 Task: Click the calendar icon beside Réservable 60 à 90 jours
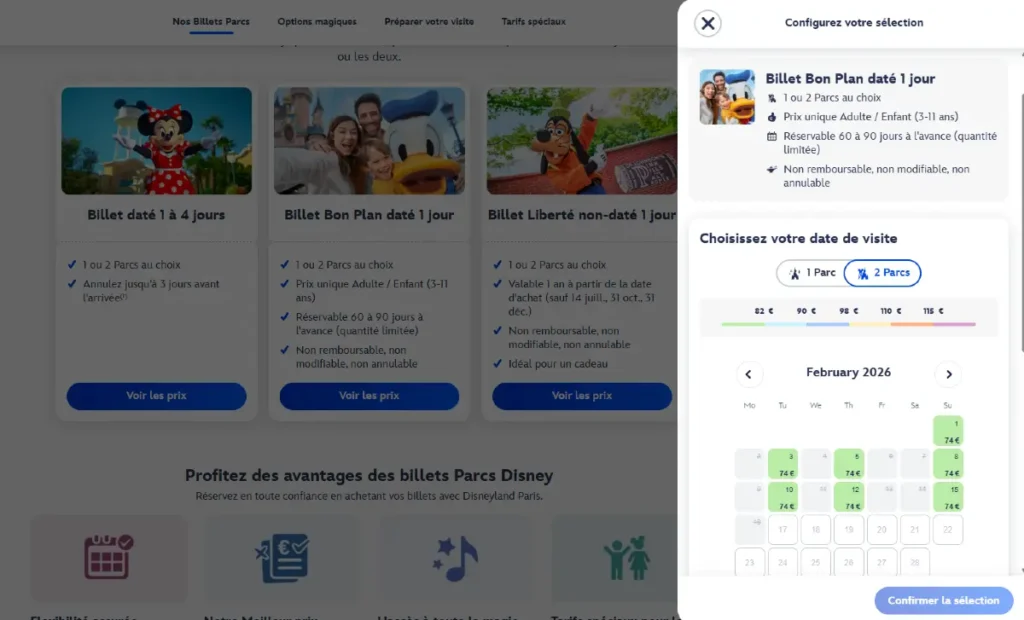click(x=773, y=136)
